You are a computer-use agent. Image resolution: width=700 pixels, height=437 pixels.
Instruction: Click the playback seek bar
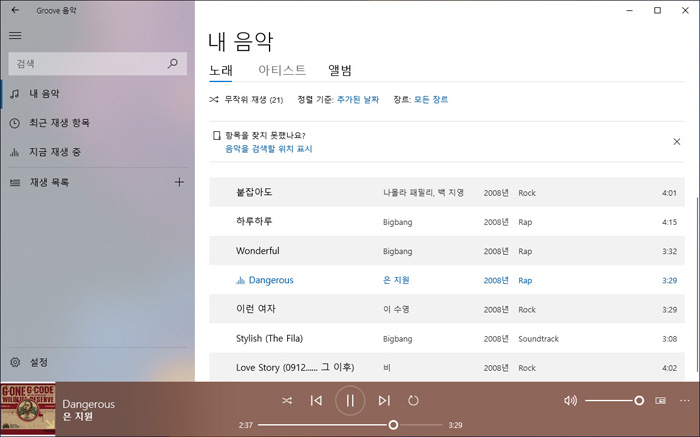point(350,425)
